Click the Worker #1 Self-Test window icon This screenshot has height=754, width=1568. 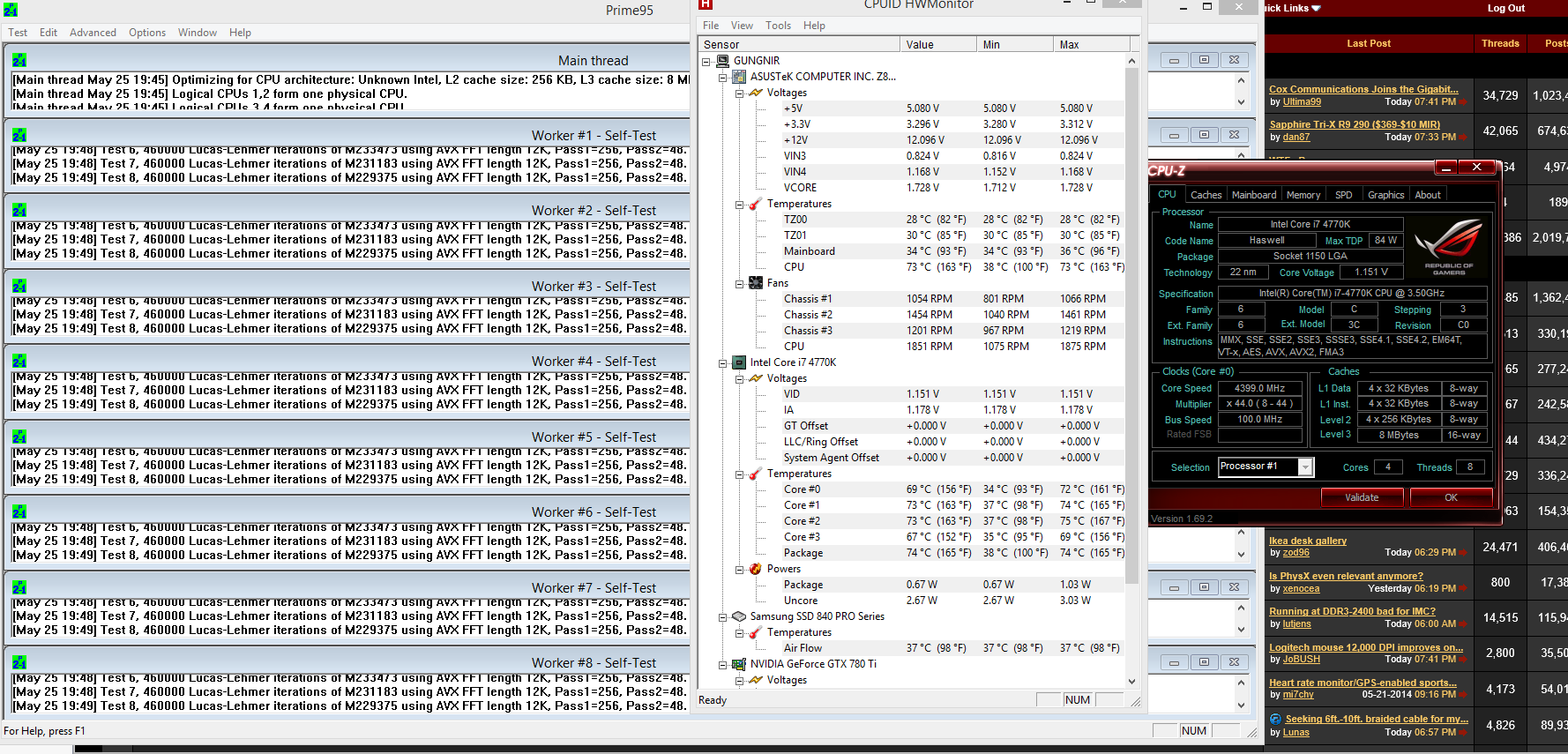point(19,135)
